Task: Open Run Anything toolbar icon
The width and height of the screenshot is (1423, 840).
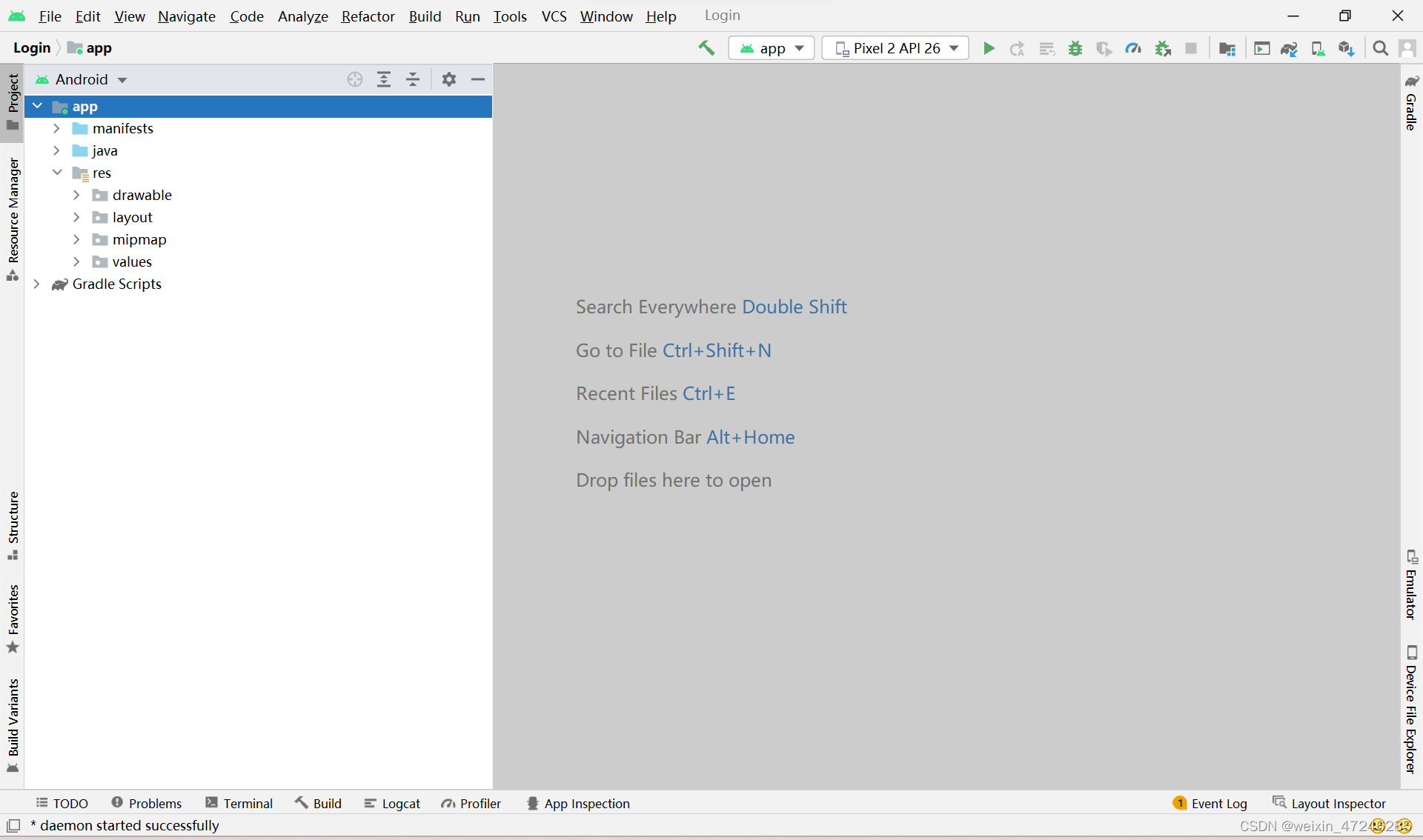Action: (1261, 48)
